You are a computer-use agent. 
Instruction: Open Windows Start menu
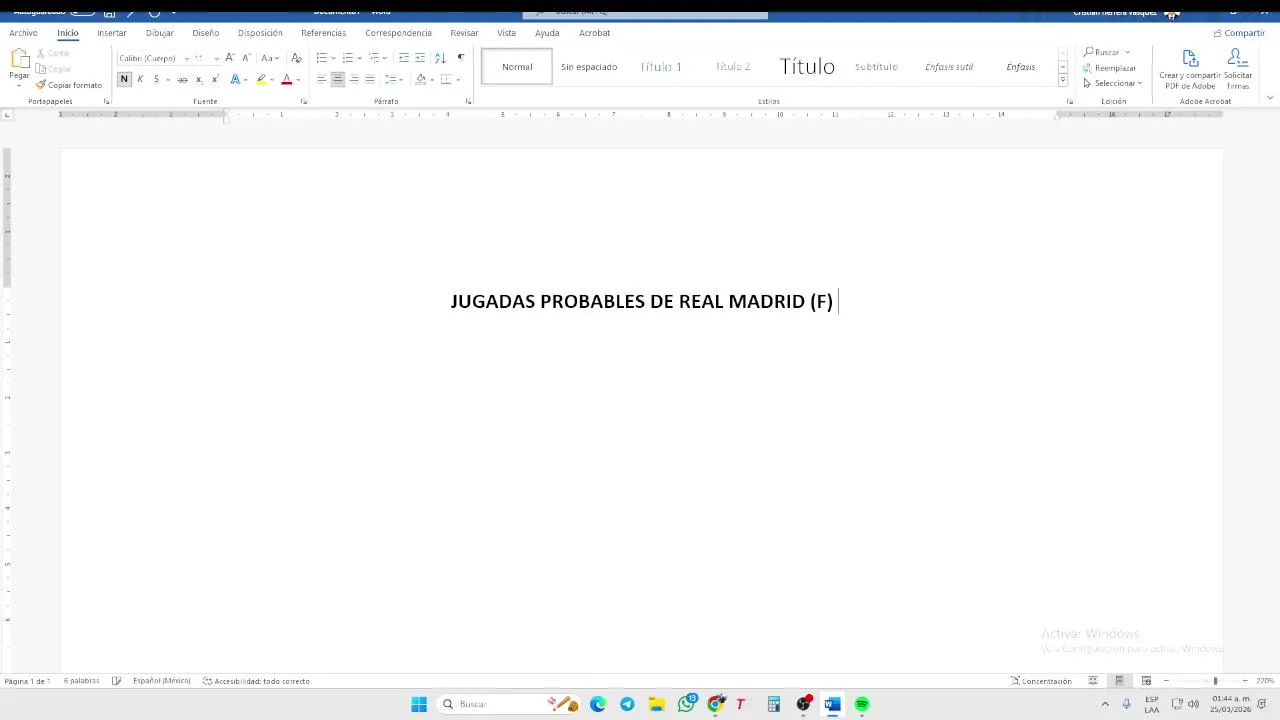[x=419, y=704]
